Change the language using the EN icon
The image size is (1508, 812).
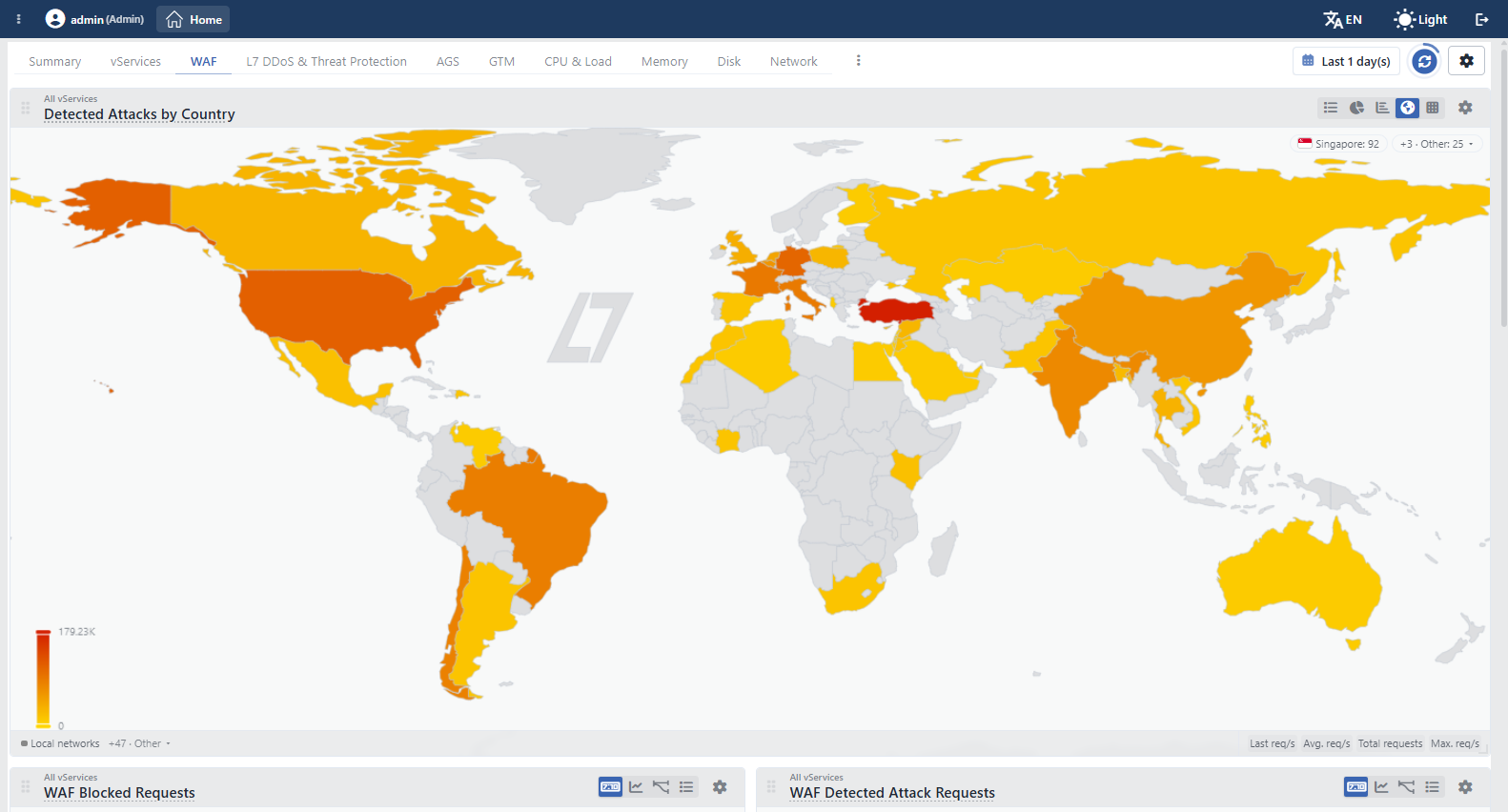[x=1342, y=19]
